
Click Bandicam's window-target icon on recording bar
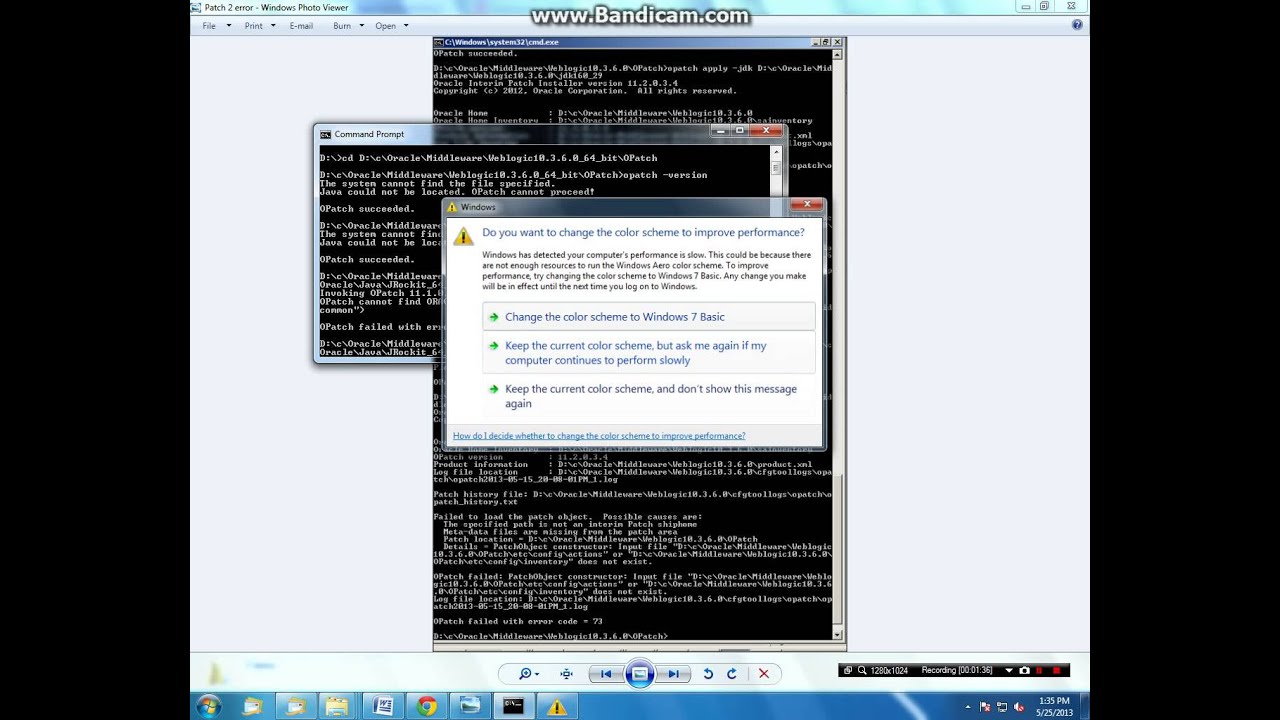click(848, 670)
